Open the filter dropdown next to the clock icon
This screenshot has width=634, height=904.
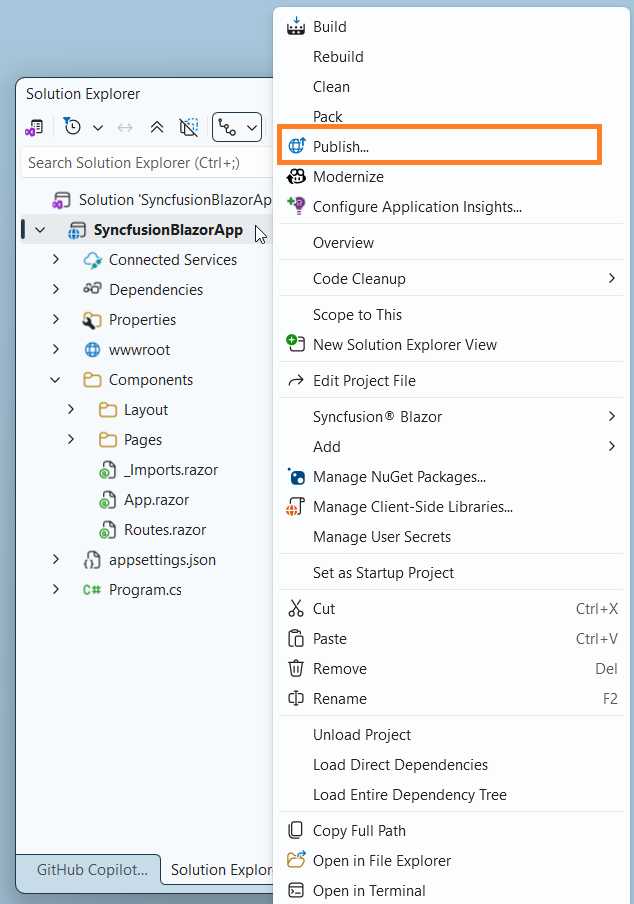pyautogui.click(x=97, y=127)
